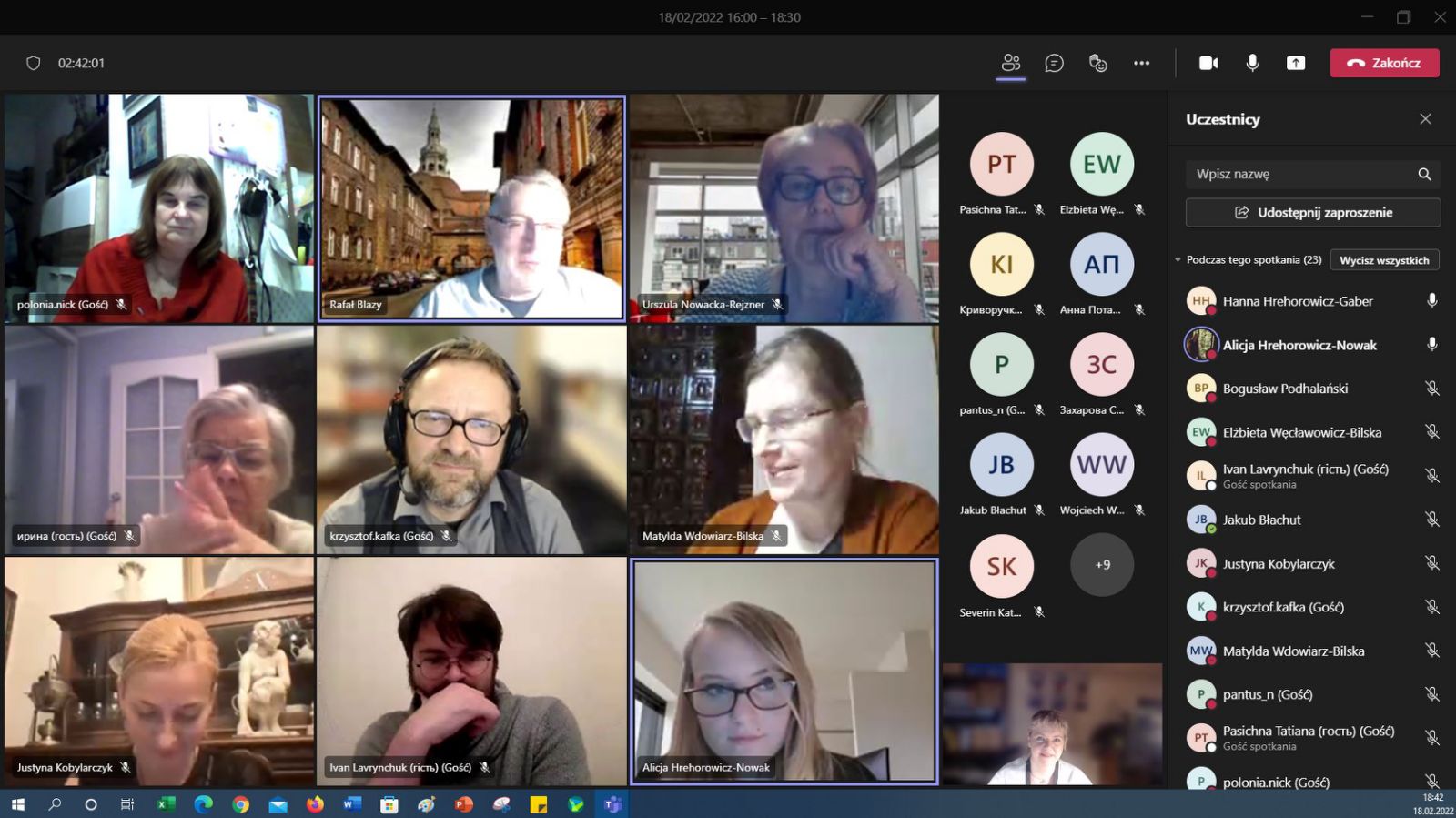Click the Zakończ end call button
Image resolution: width=1456 pixels, height=818 pixels.
(1384, 63)
